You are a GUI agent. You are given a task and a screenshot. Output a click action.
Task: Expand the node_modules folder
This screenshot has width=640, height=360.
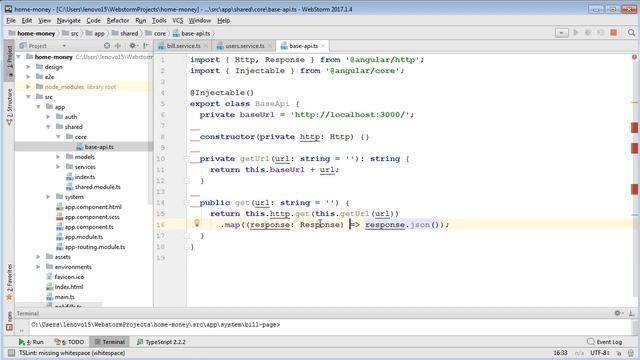28,87
